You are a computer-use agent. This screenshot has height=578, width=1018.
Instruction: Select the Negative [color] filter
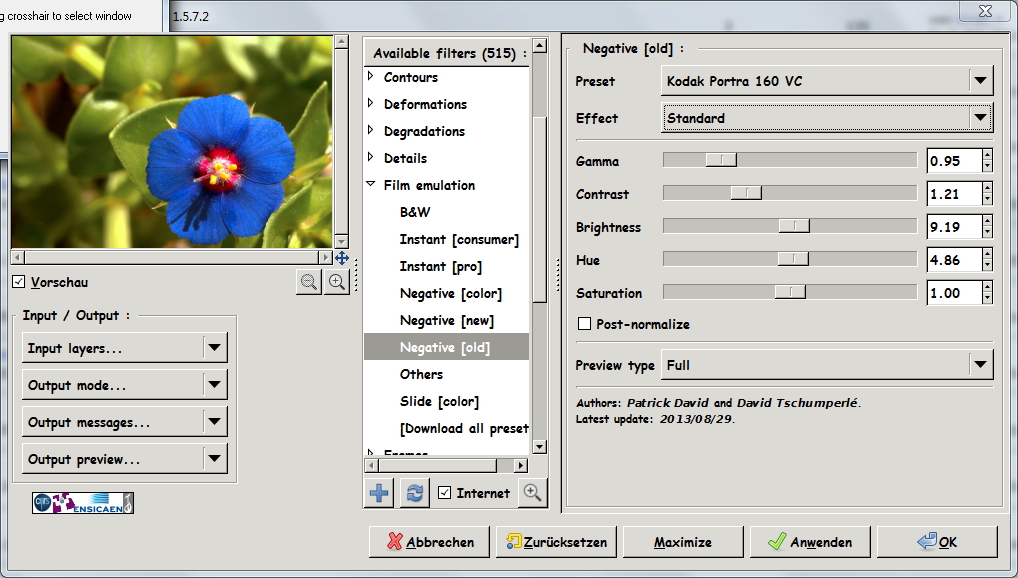[x=451, y=294]
